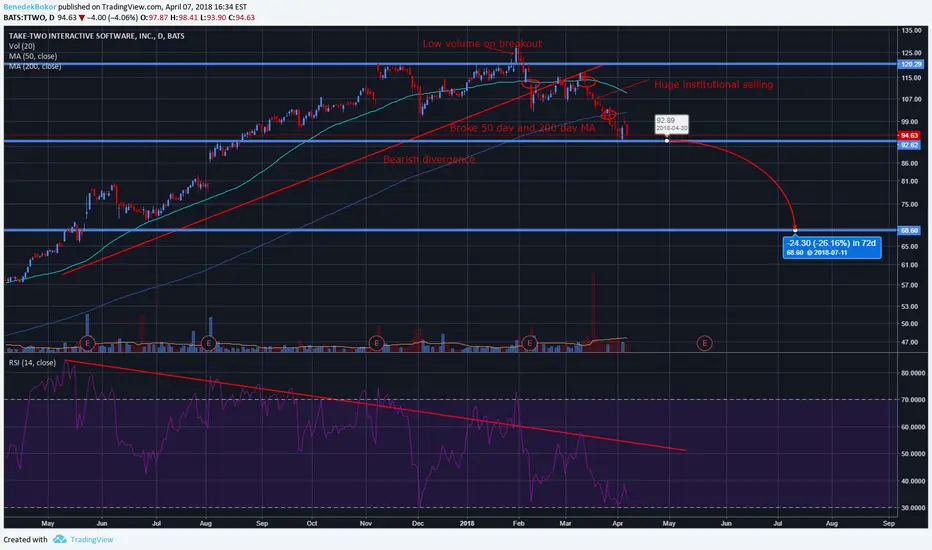Click the Nov label on the time axis
932x550 pixels.
coord(366,523)
